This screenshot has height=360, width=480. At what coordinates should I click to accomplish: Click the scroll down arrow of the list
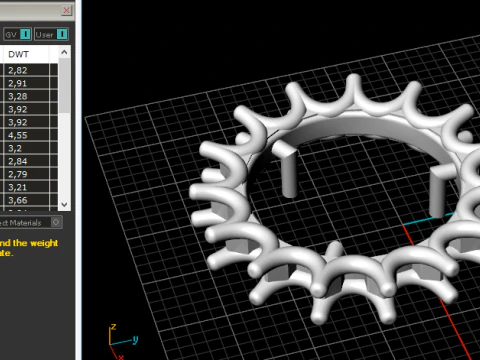(x=64, y=204)
